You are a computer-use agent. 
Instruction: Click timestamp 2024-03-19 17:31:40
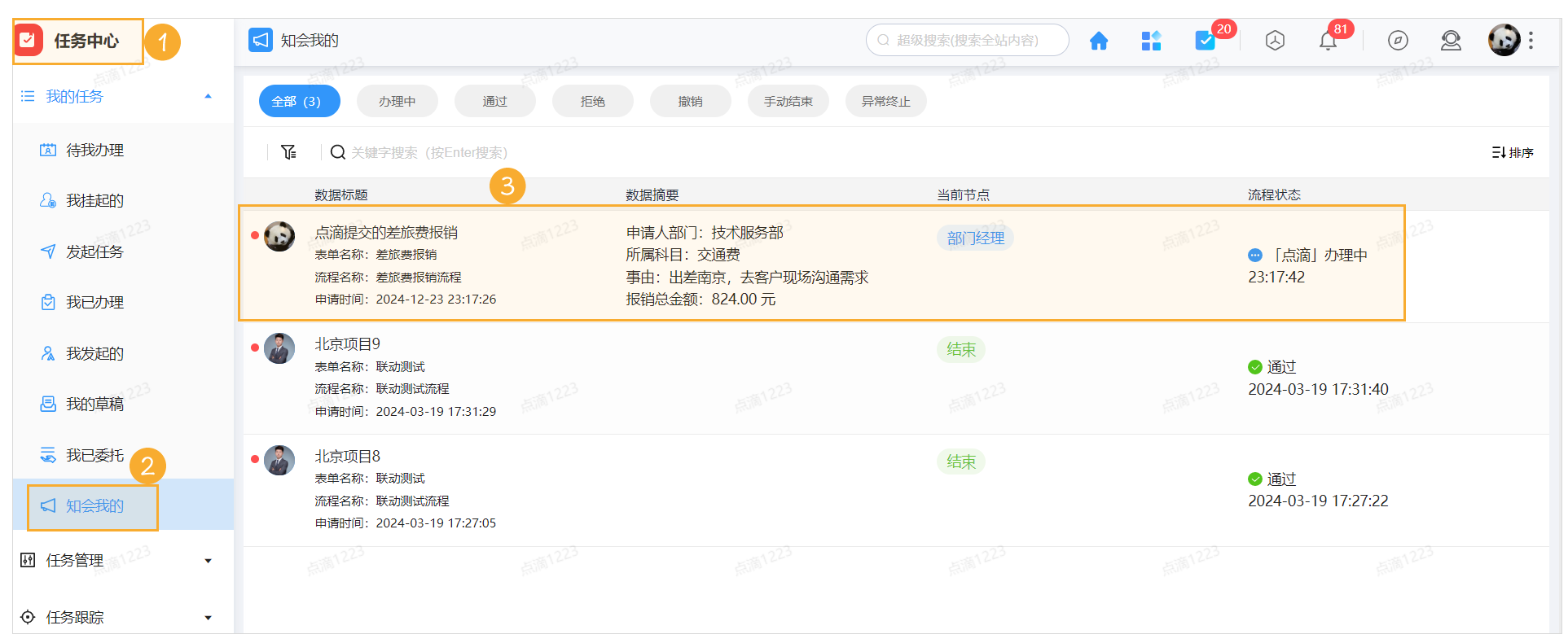[1318, 390]
